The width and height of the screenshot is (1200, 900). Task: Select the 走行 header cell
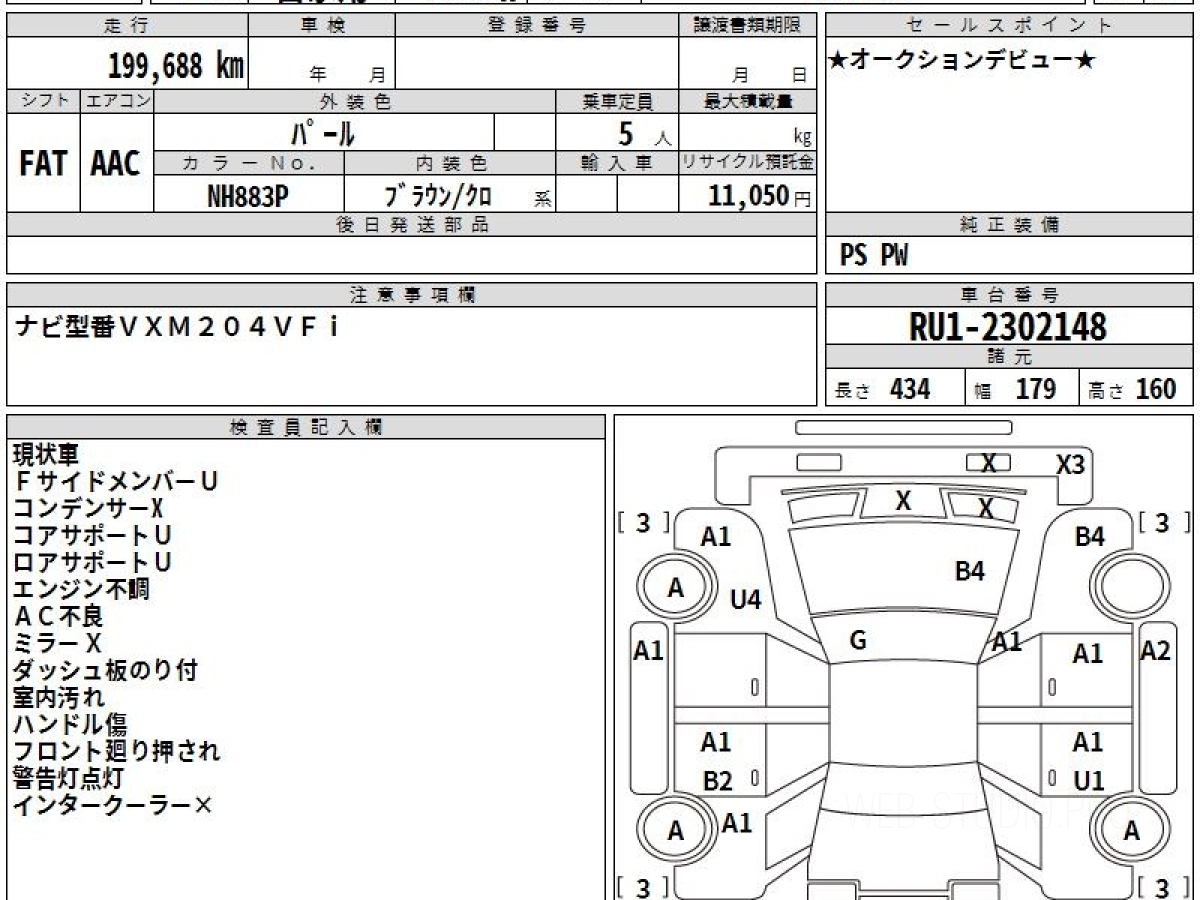pyautogui.click(x=127, y=26)
